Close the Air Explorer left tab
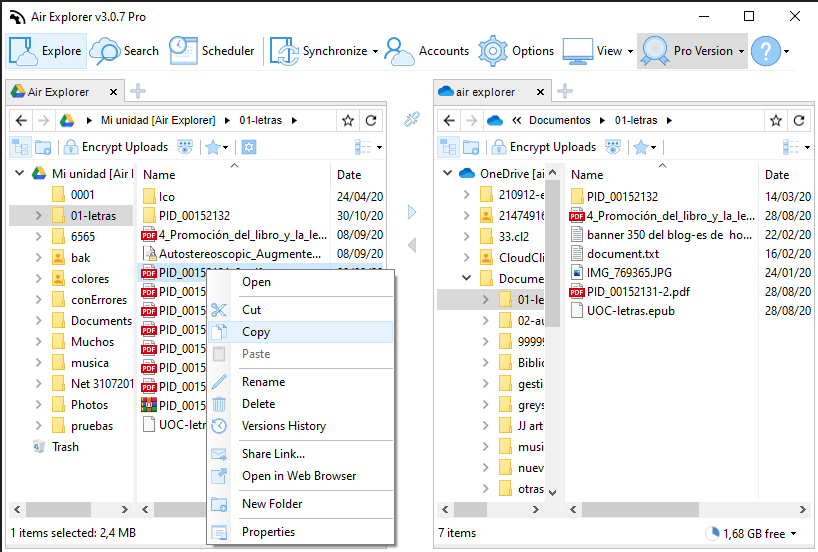Viewport: 818px width, 552px height. [113, 92]
